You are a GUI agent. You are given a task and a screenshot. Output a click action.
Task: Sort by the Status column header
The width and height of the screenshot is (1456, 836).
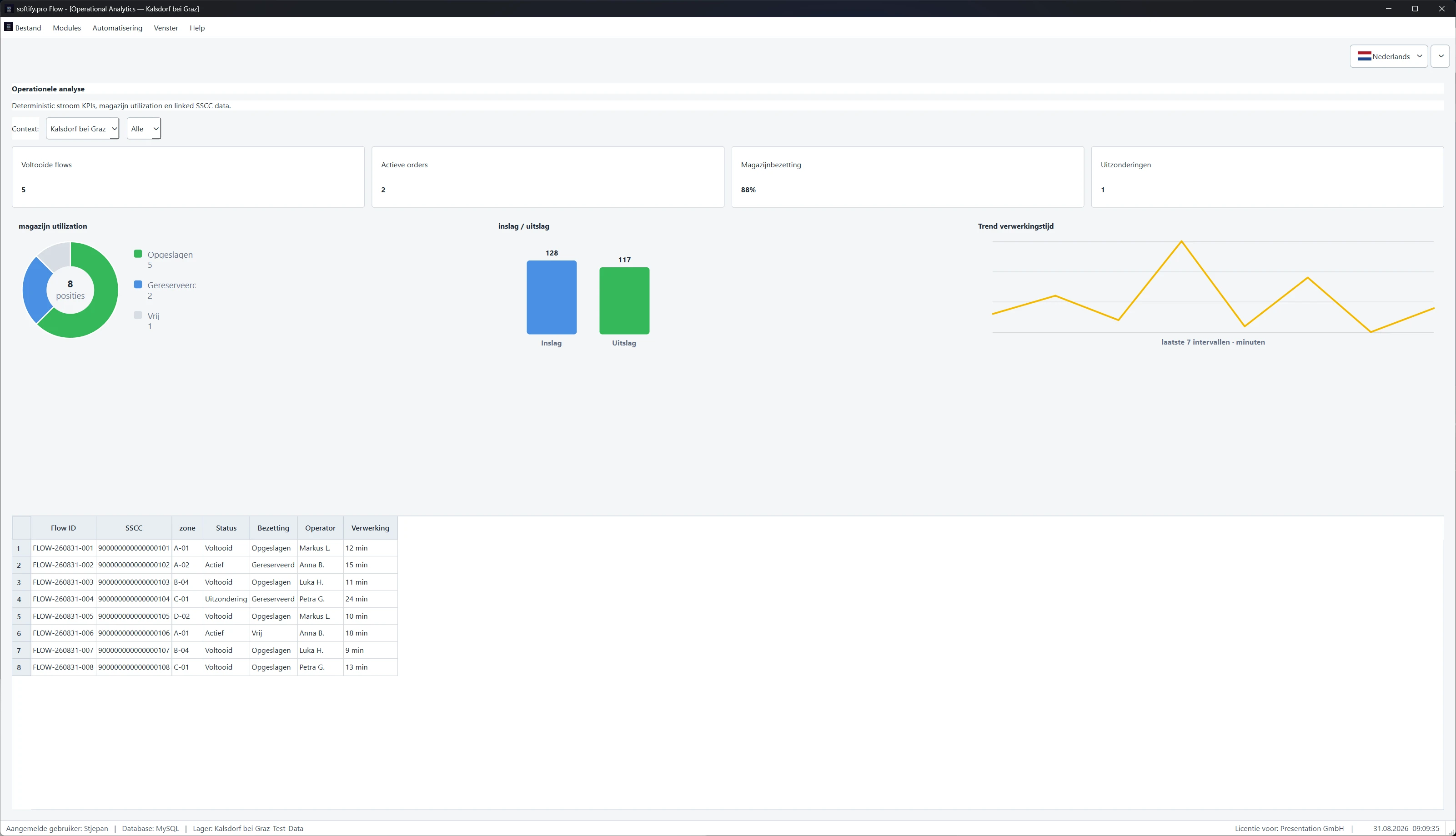point(226,528)
